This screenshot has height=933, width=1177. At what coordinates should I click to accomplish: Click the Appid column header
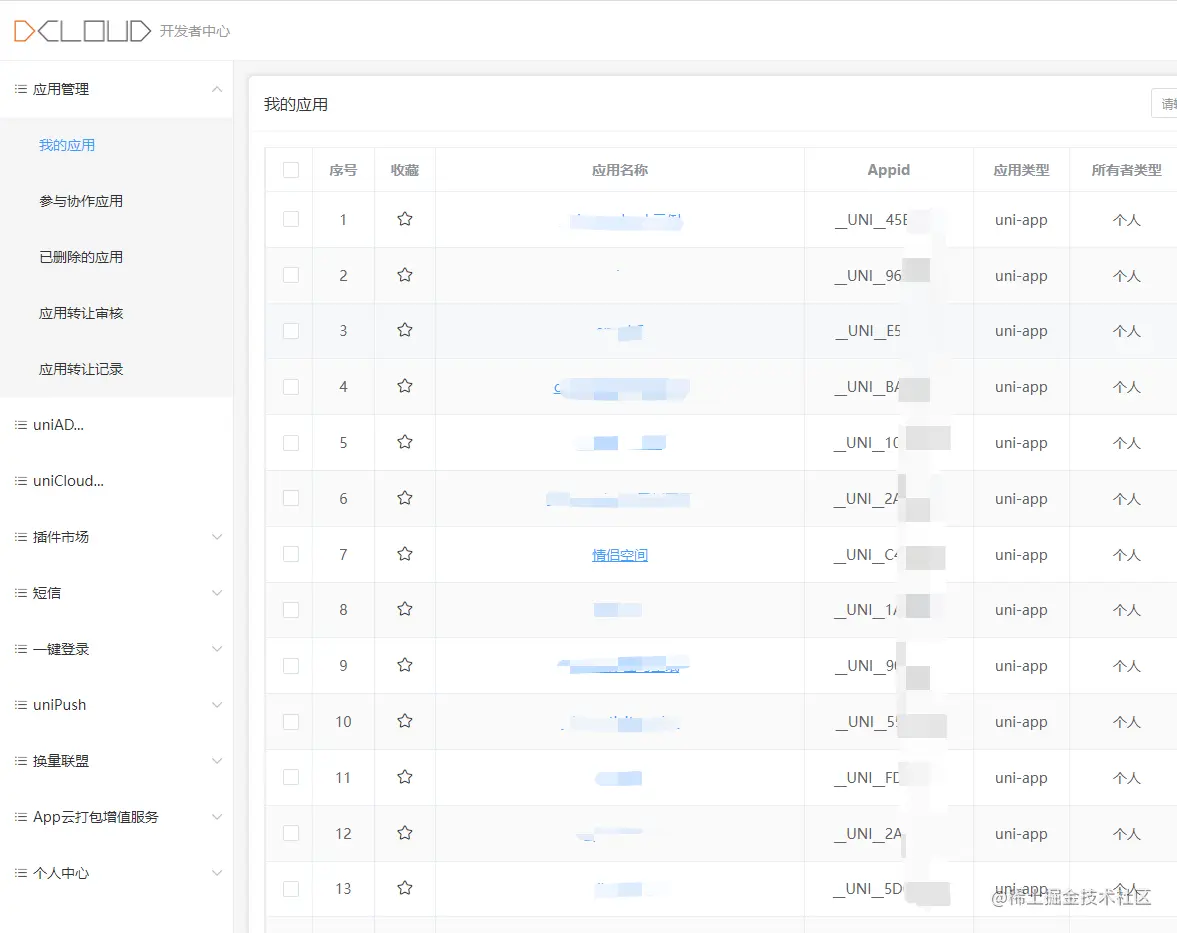pyautogui.click(x=889, y=170)
